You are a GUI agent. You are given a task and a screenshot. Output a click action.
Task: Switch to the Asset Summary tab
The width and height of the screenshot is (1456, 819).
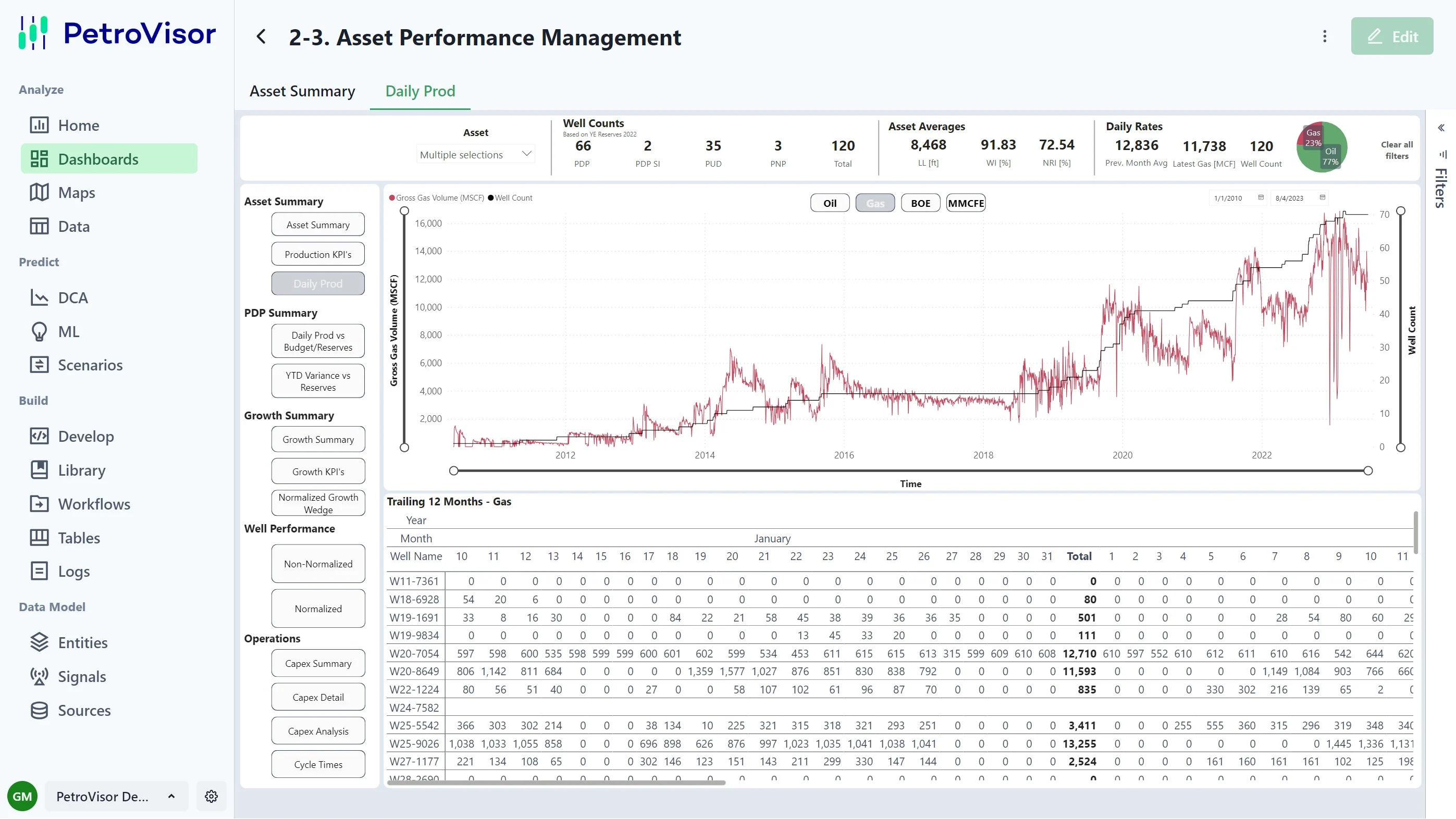coord(302,91)
